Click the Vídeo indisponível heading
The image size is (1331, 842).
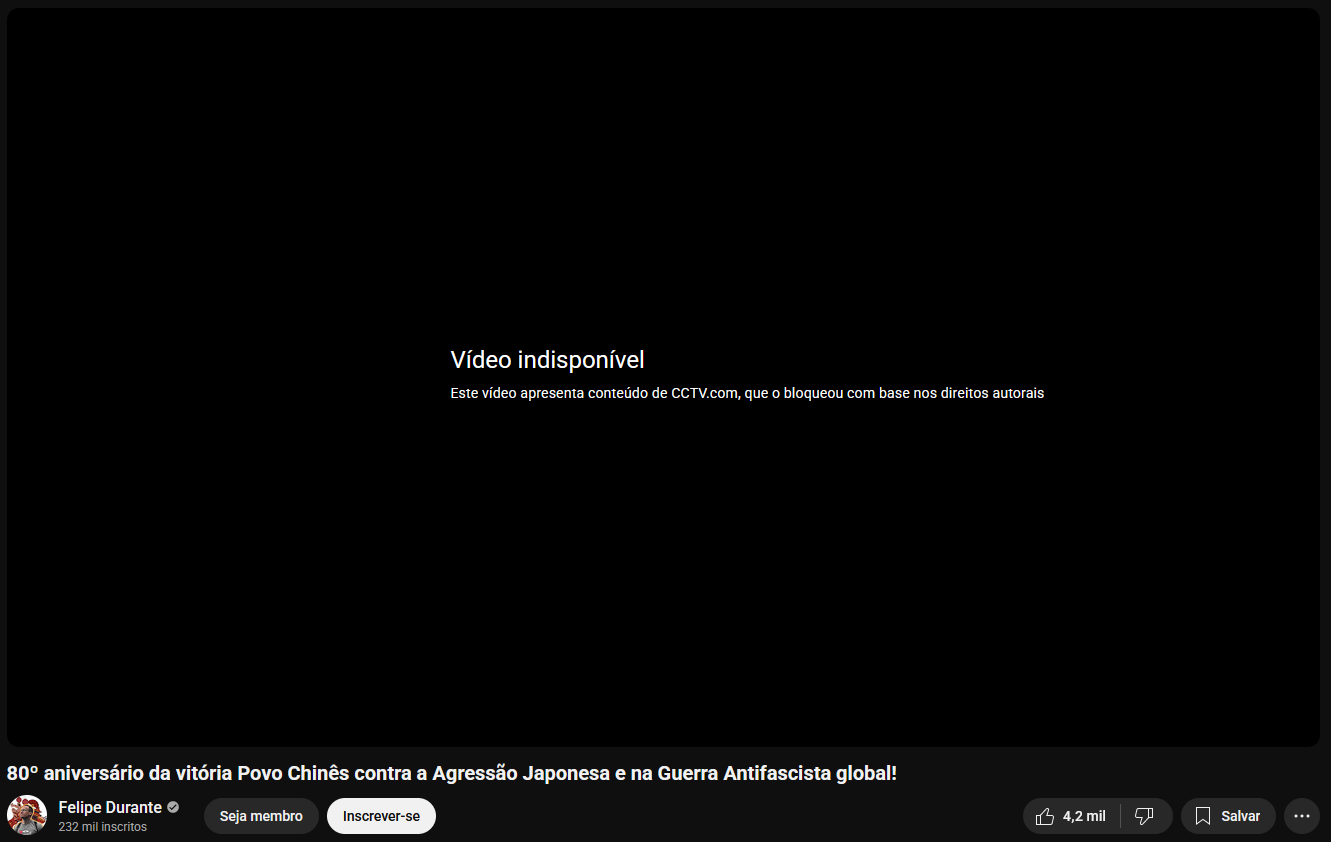547,360
